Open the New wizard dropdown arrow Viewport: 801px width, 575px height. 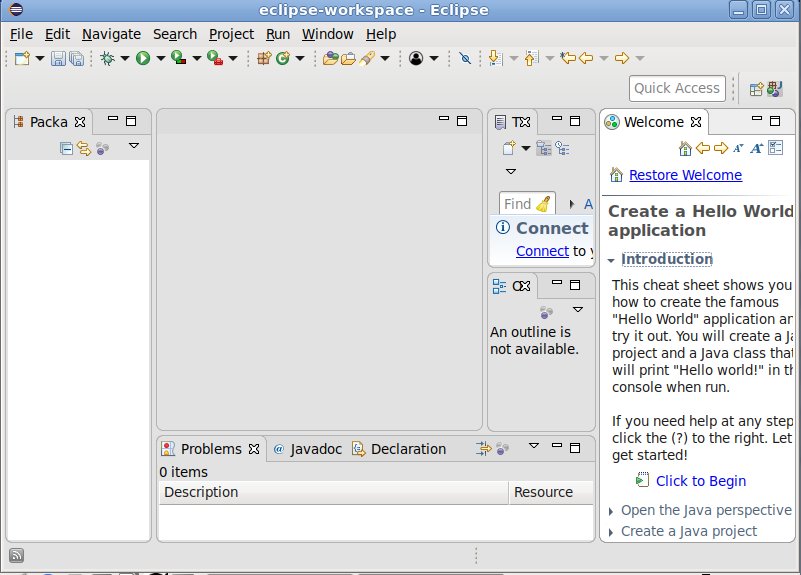(40, 58)
